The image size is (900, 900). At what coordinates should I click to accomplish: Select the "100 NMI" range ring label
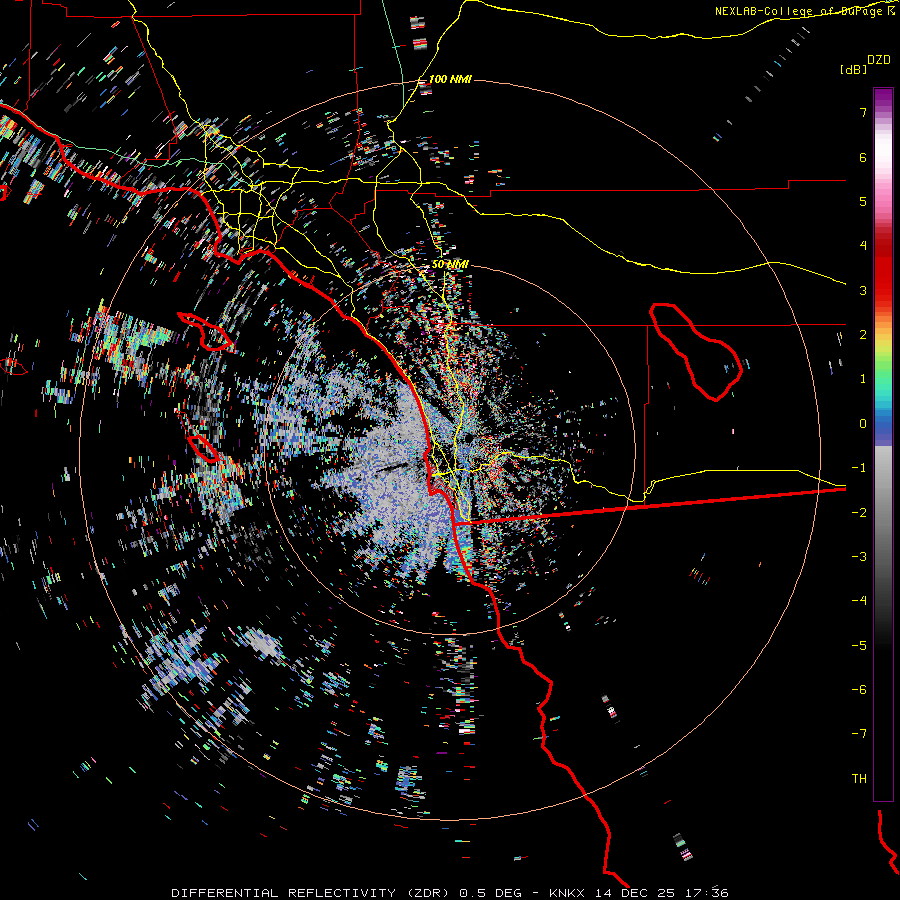[x=450, y=79]
